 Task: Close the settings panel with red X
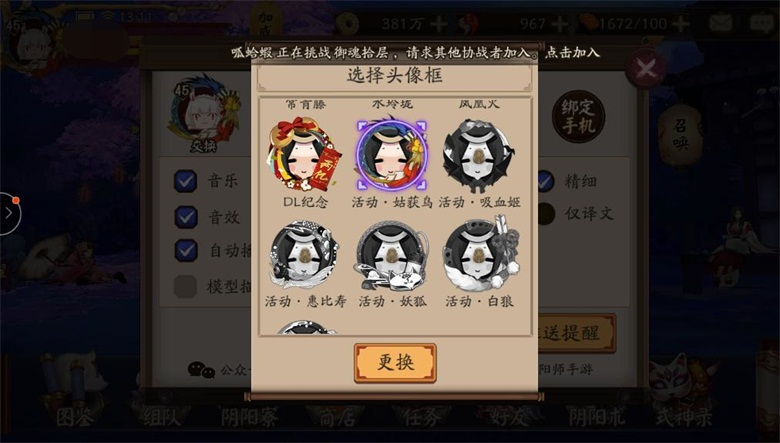click(646, 69)
